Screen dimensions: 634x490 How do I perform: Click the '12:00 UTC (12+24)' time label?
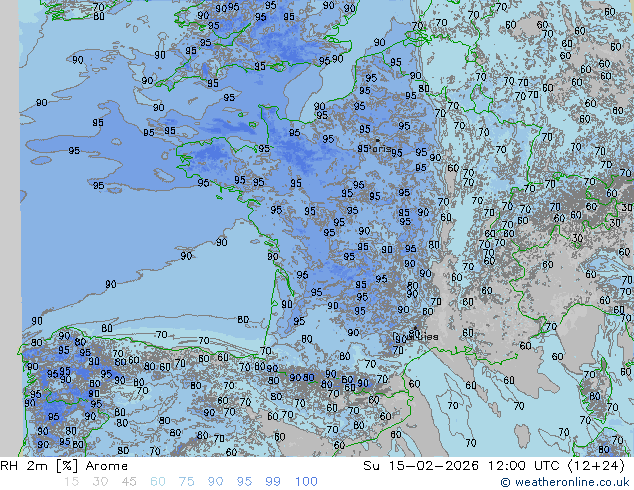(x=556, y=466)
